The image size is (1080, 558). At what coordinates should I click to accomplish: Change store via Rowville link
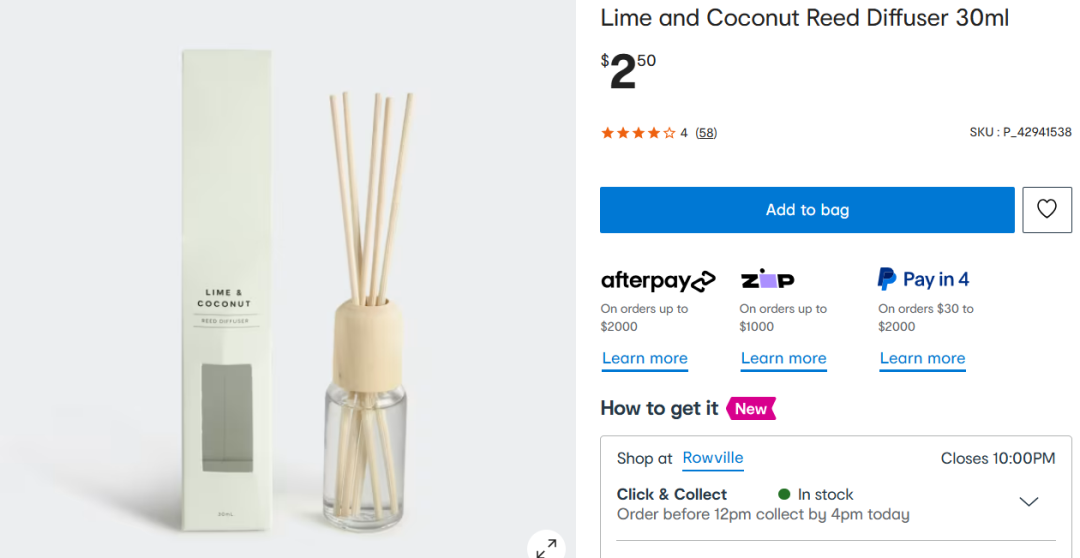[x=712, y=458]
